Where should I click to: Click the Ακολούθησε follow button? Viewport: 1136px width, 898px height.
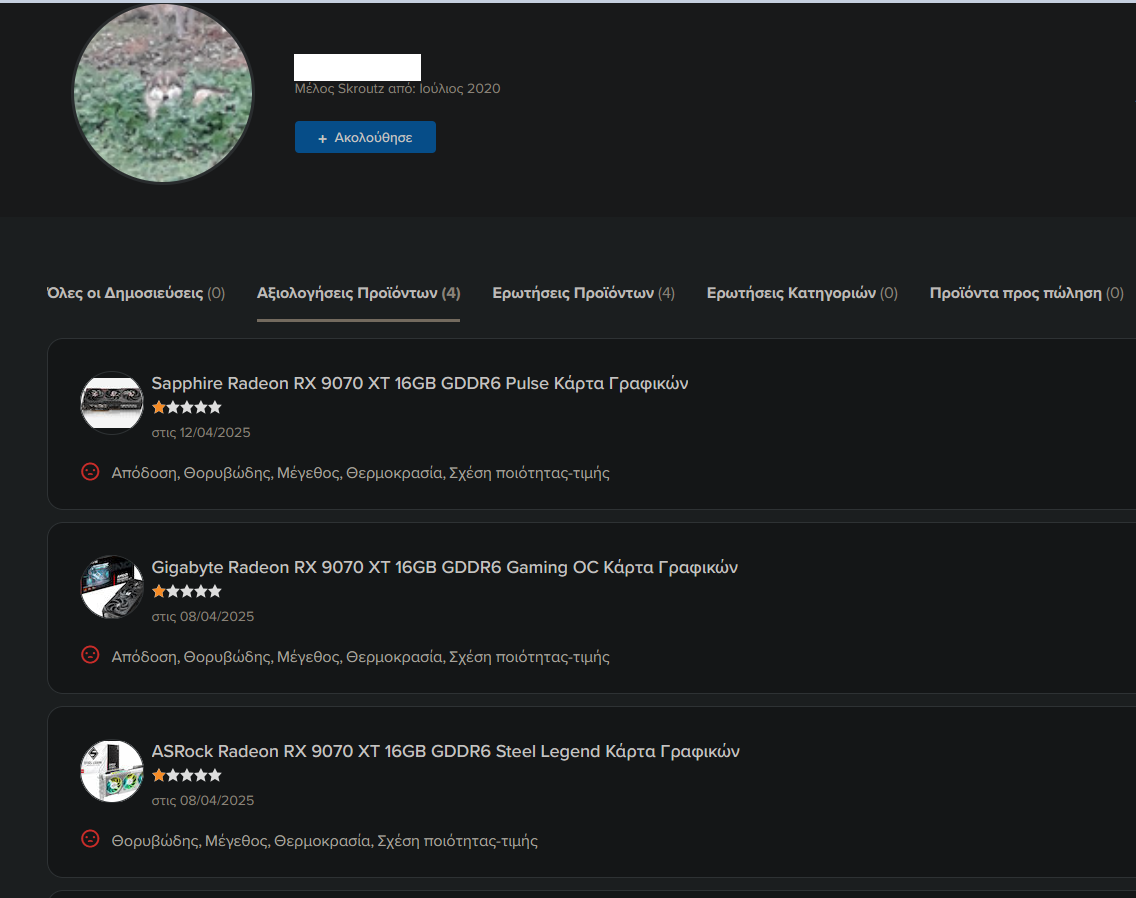365,137
